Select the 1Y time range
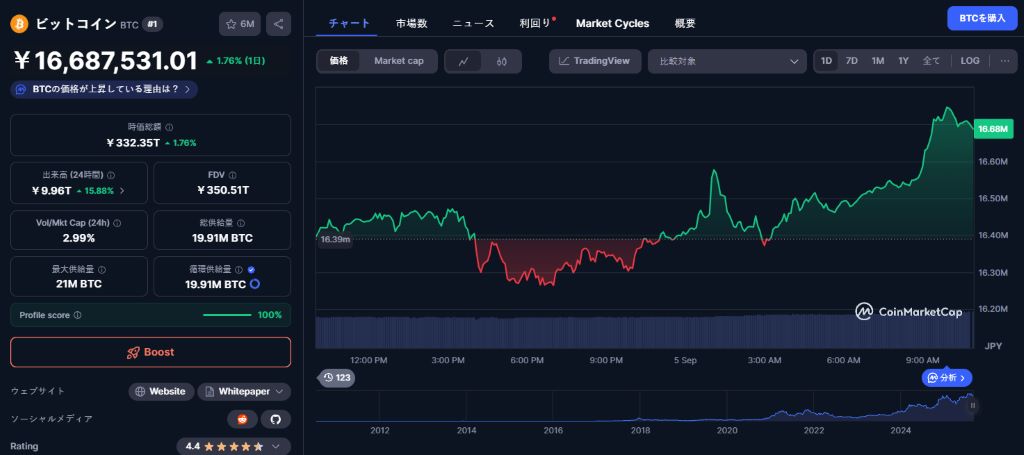Screen dimensions: 1024x455 [x=903, y=61]
